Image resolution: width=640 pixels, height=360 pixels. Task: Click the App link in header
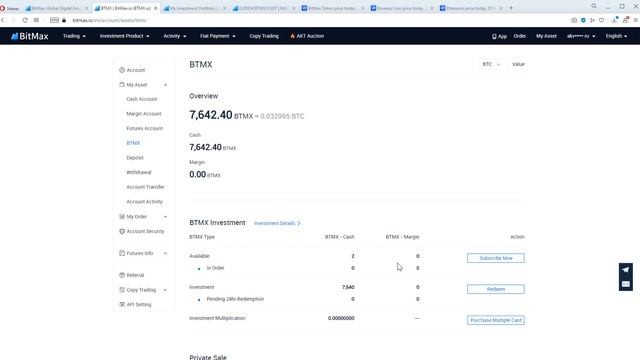pyautogui.click(x=499, y=36)
